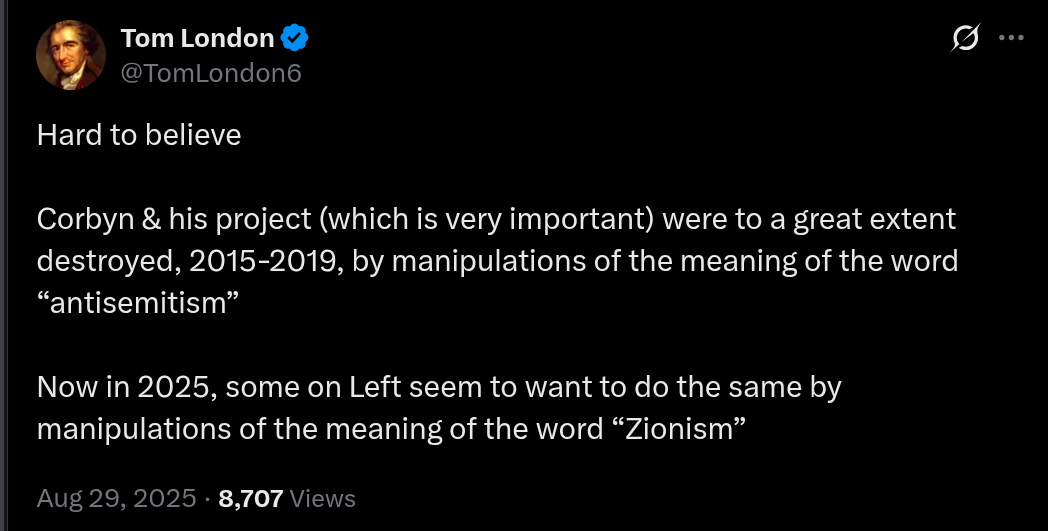Click the Grok explain-post icon
The height and width of the screenshot is (531, 1048).
965,39
